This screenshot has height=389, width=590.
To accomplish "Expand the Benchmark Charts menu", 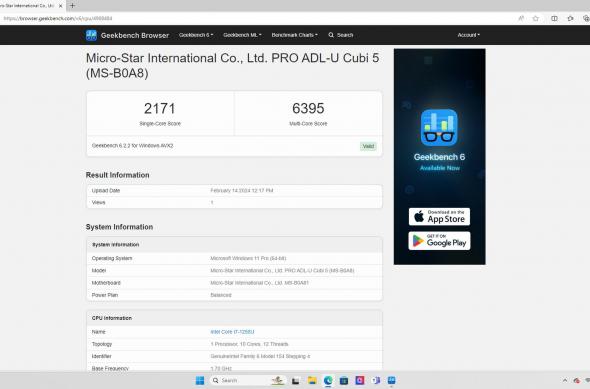I will (x=294, y=35).
